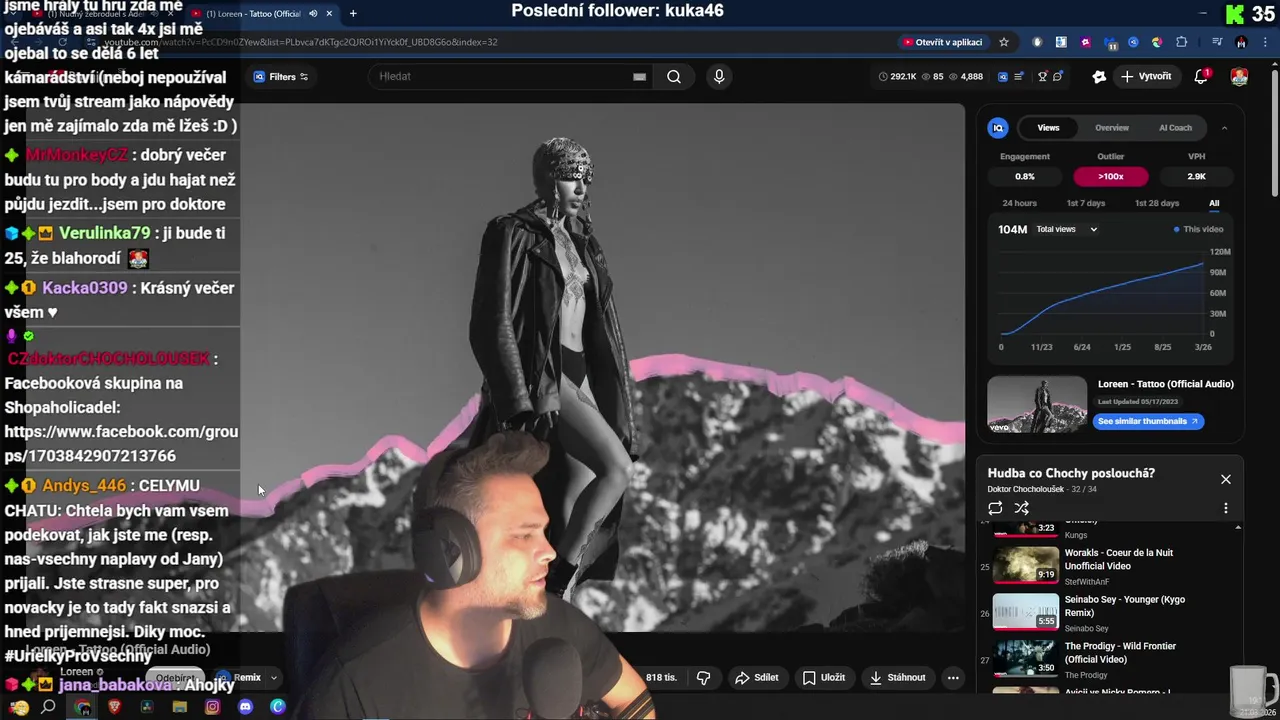Open Brave browser from taskbar

pos(114,707)
